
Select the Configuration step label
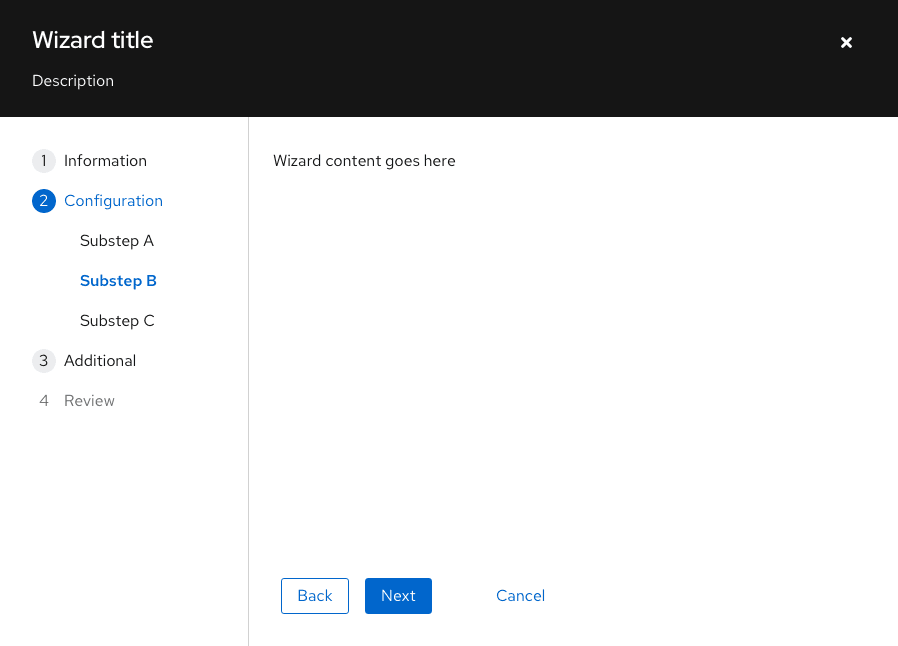click(113, 201)
